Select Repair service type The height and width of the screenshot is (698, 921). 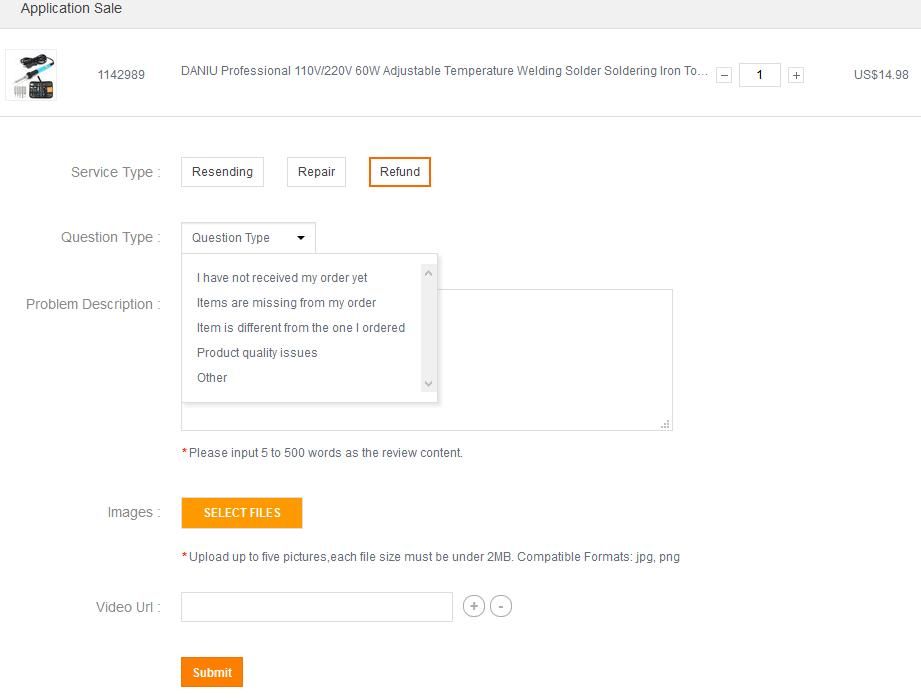coord(316,172)
